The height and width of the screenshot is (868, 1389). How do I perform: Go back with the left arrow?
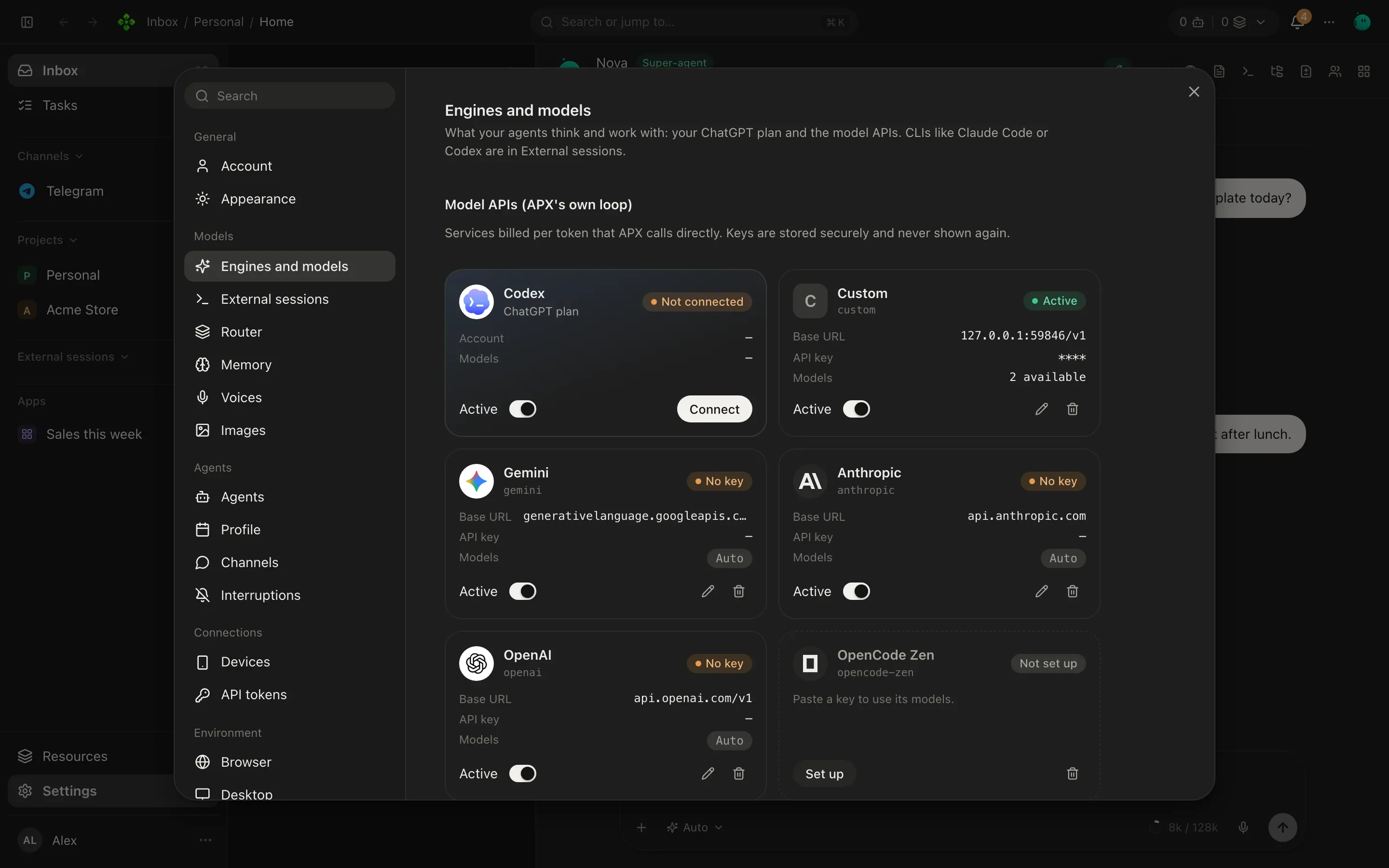pyautogui.click(x=64, y=22)
